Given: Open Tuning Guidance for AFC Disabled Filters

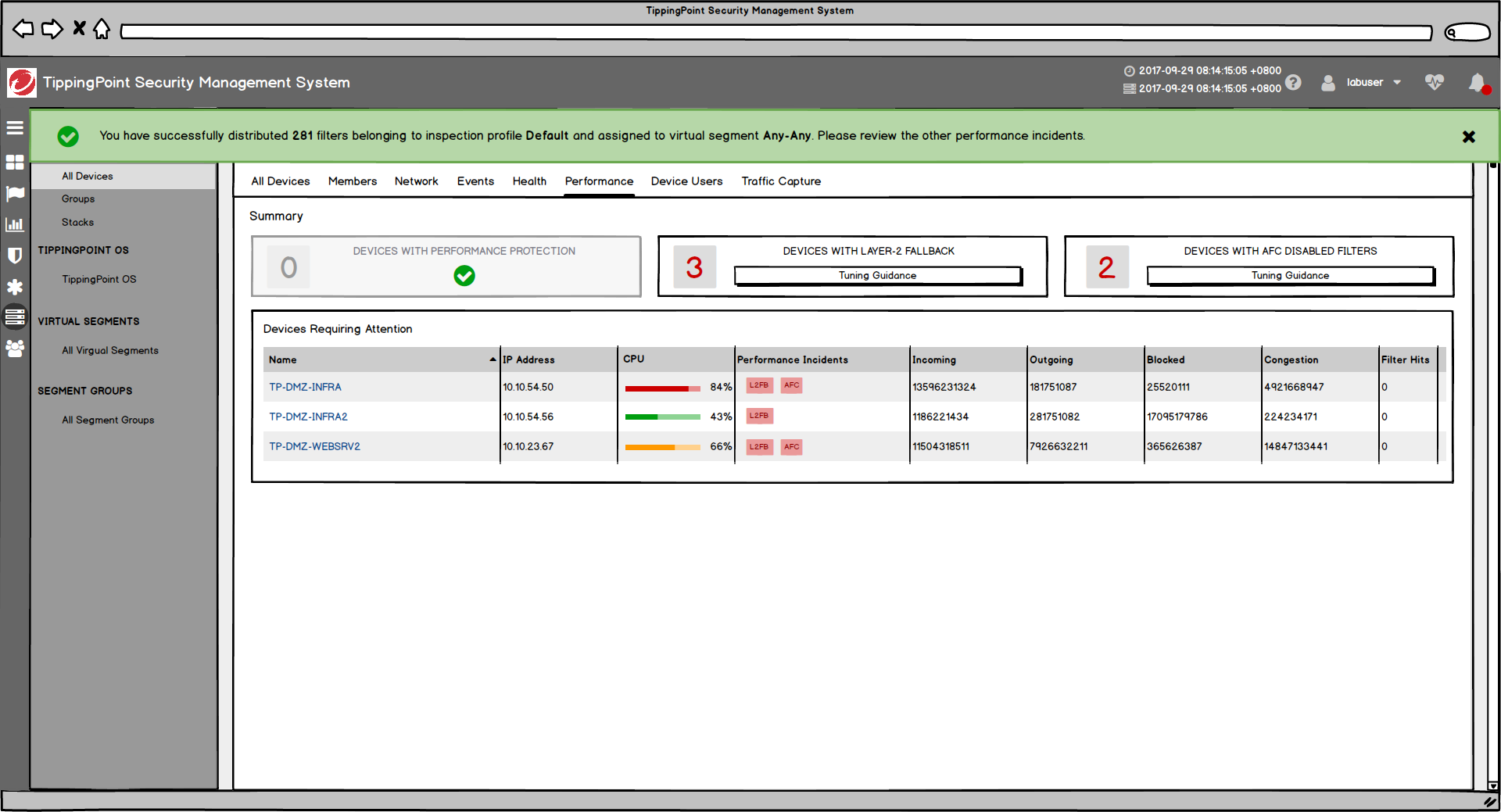Looking at the screenshot, I should pos(1291,275).
